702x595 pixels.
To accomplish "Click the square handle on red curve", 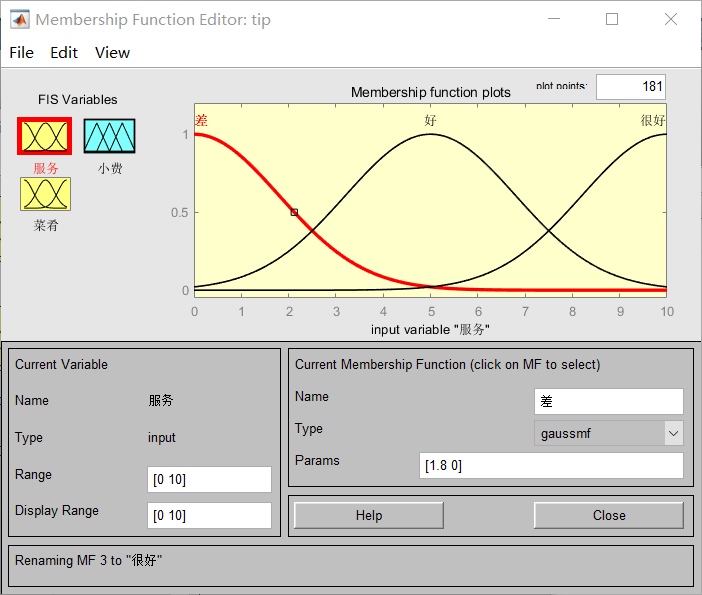I will point(294,212).
